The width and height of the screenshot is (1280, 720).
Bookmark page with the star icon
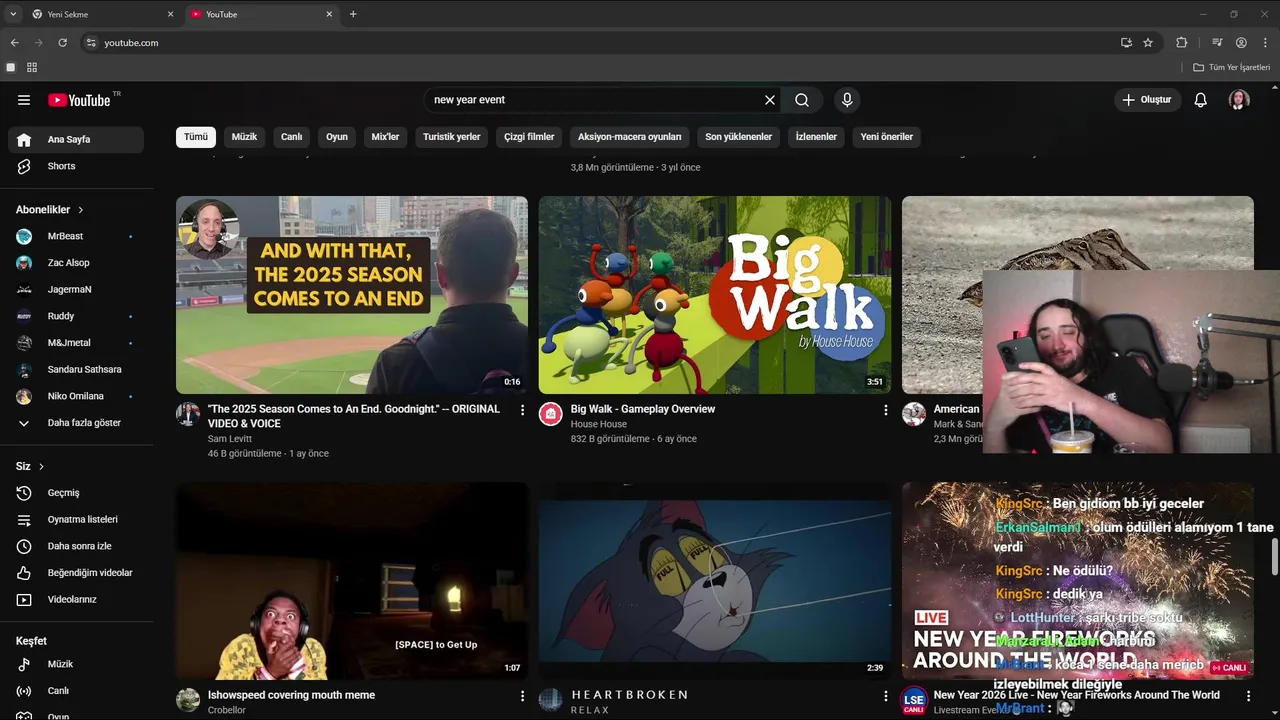pos(1148,43)
